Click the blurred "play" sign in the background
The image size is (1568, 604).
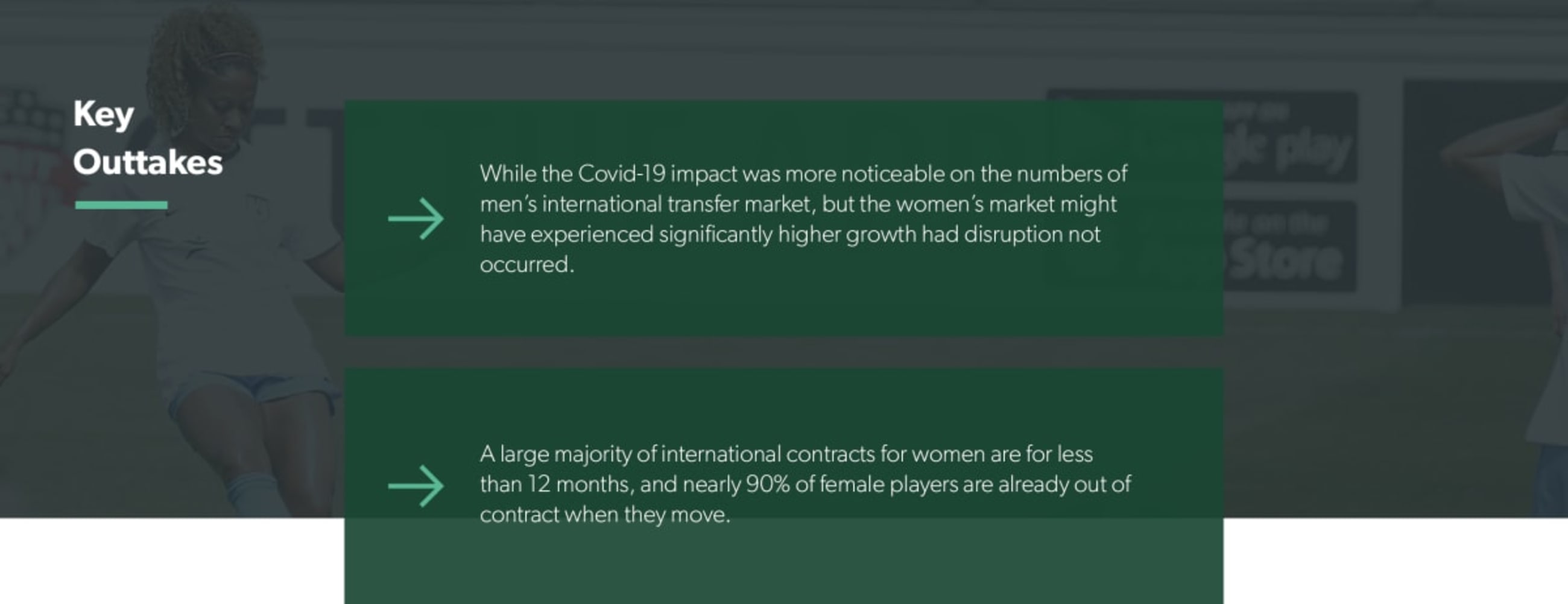tap(1315, 152)
